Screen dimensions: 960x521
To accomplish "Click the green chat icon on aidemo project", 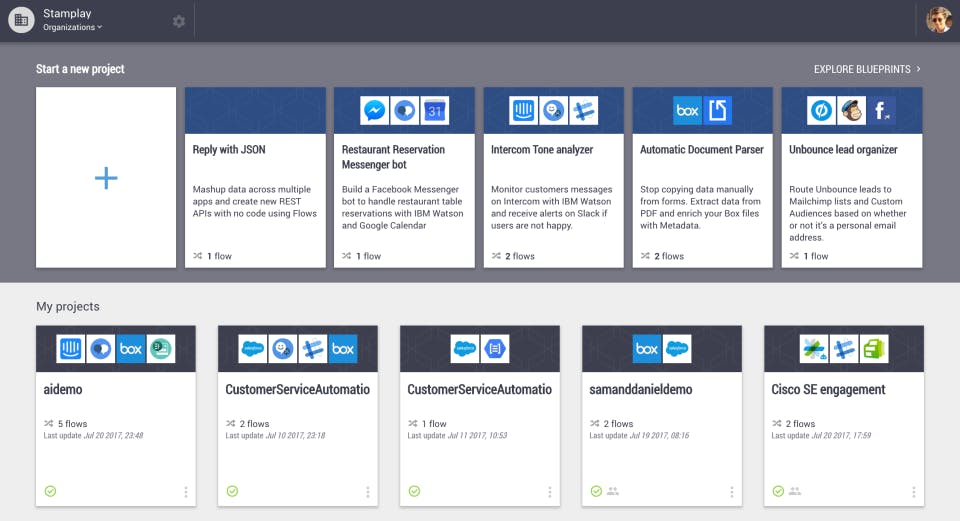I will click(160, 349).
